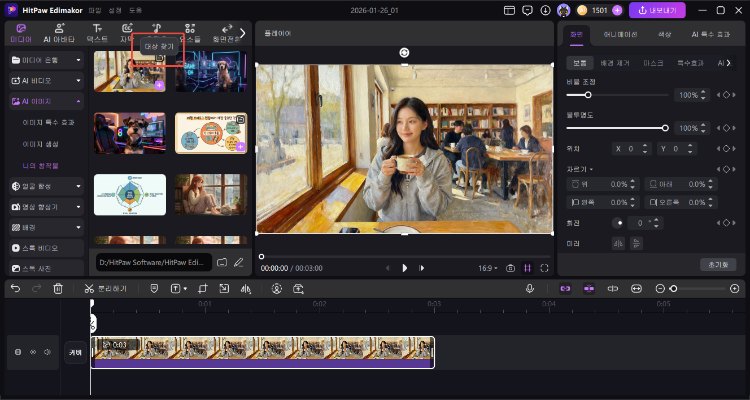Click the undo arrow in timeline toolbar
Screen dimensions: 750x400
(15, 288)
